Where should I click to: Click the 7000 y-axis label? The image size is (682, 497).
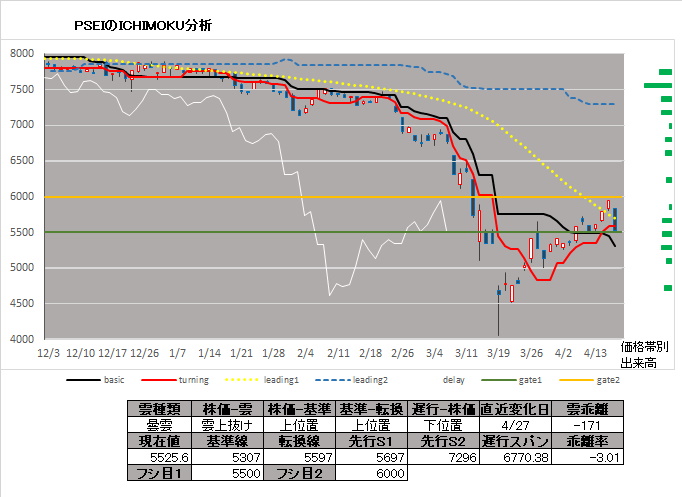coord(22,125)
